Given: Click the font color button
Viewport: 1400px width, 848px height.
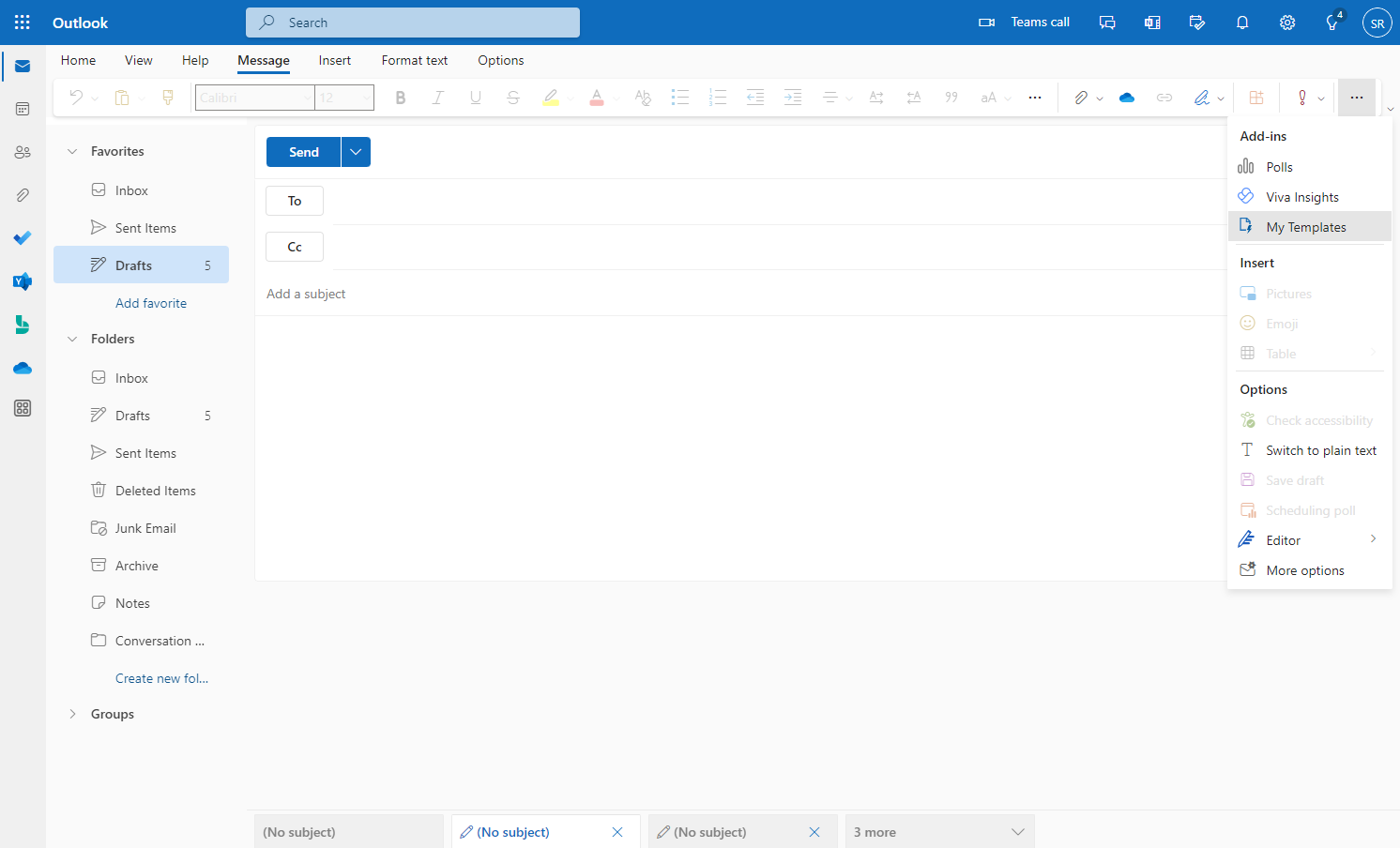Looking at the screenshot, I should coord(597,98).
